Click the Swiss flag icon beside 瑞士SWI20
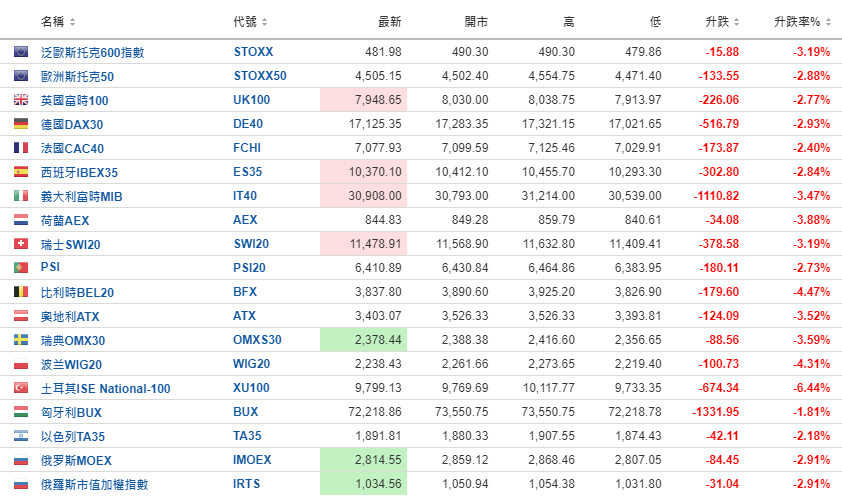Screen dimensions: 842x500 pyautogui.click(x=21, y=244)
